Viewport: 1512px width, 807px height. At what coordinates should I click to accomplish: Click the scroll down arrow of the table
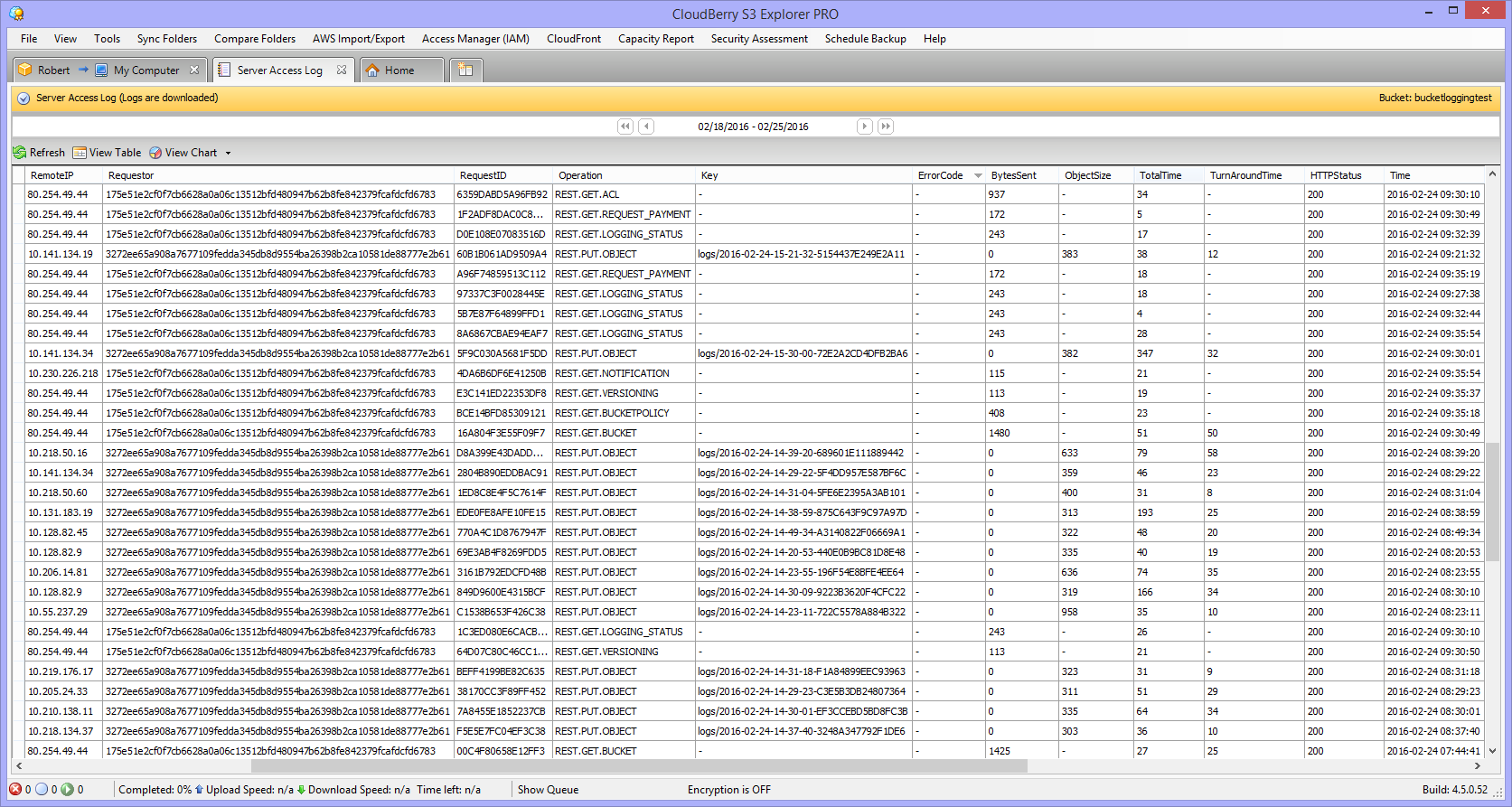1492,750
